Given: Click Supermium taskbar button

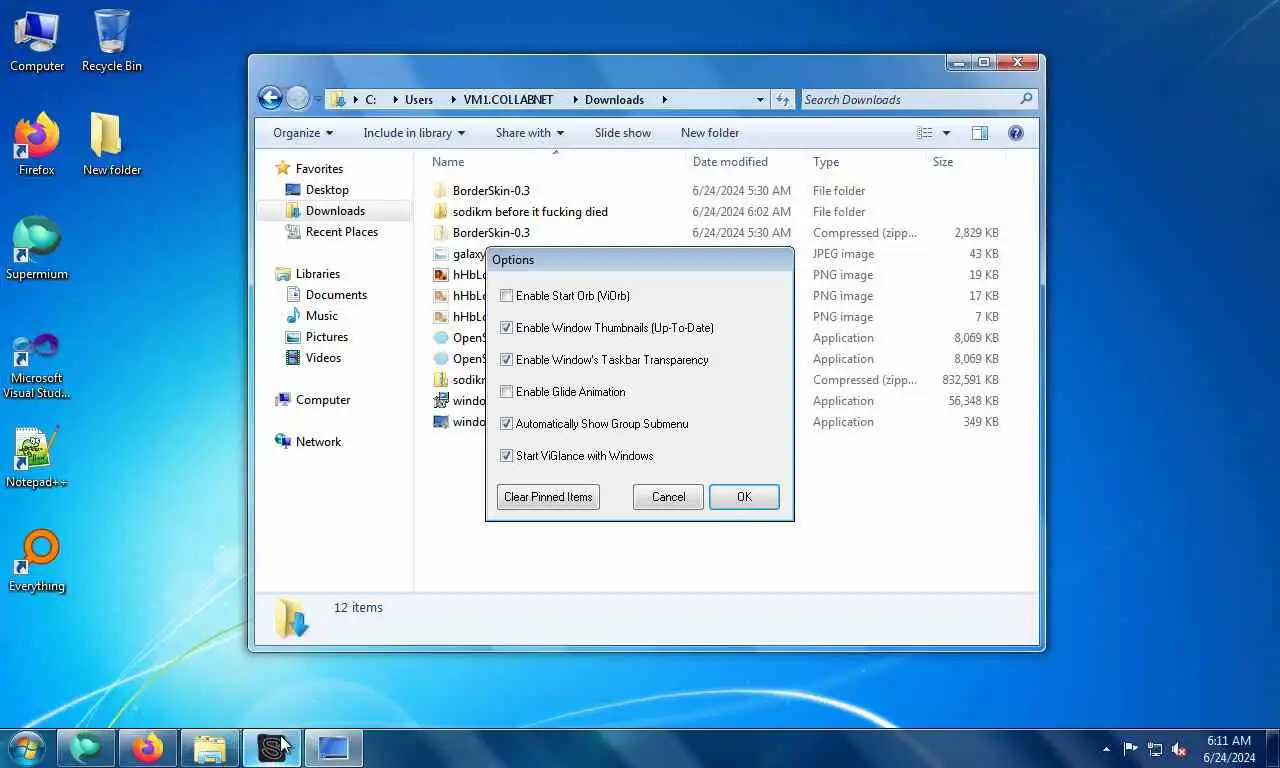Looking at the screenshot, I should (x=86, y=748).
